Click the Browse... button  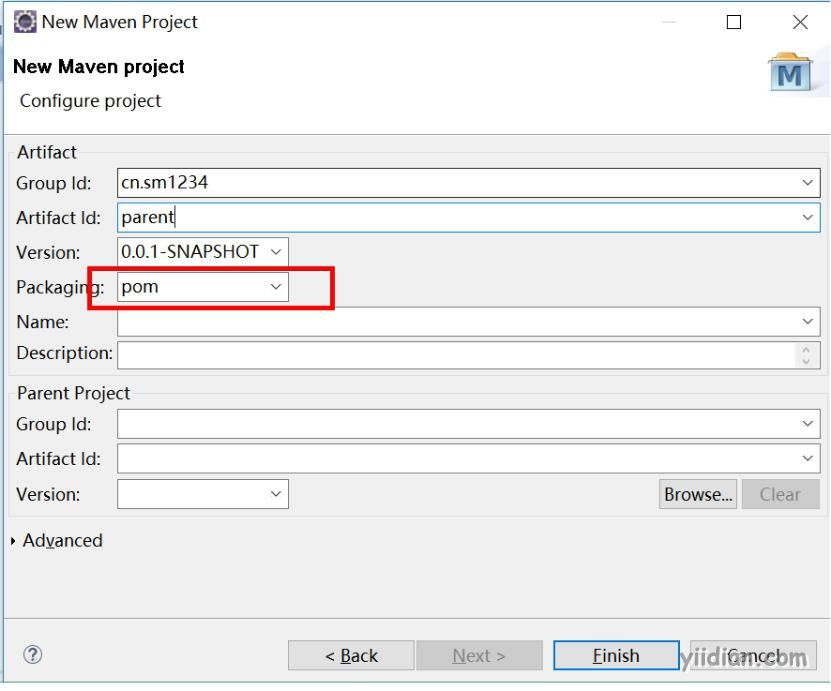698,494
